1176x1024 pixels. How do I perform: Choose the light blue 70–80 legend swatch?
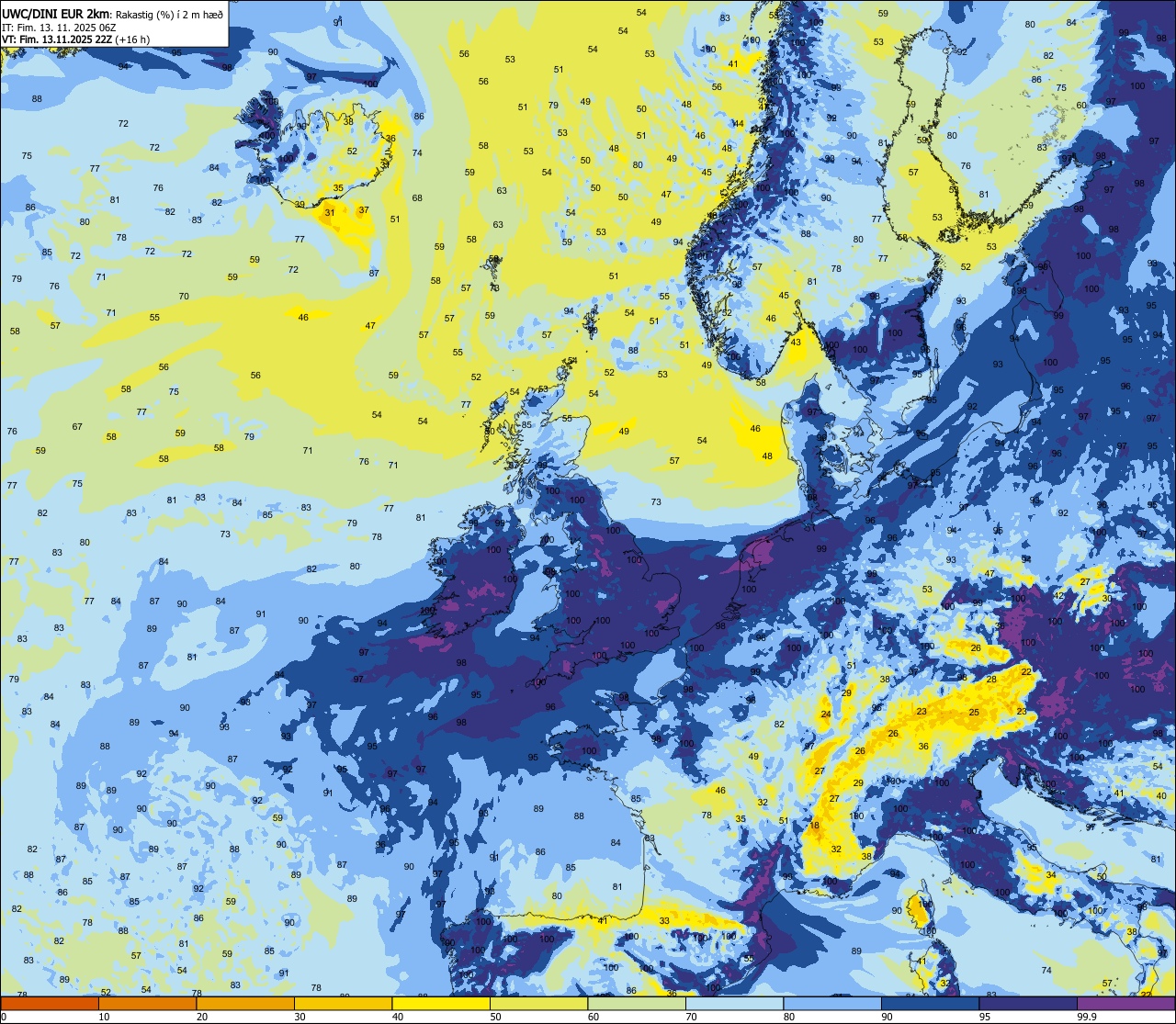[x=734, y=1003]
